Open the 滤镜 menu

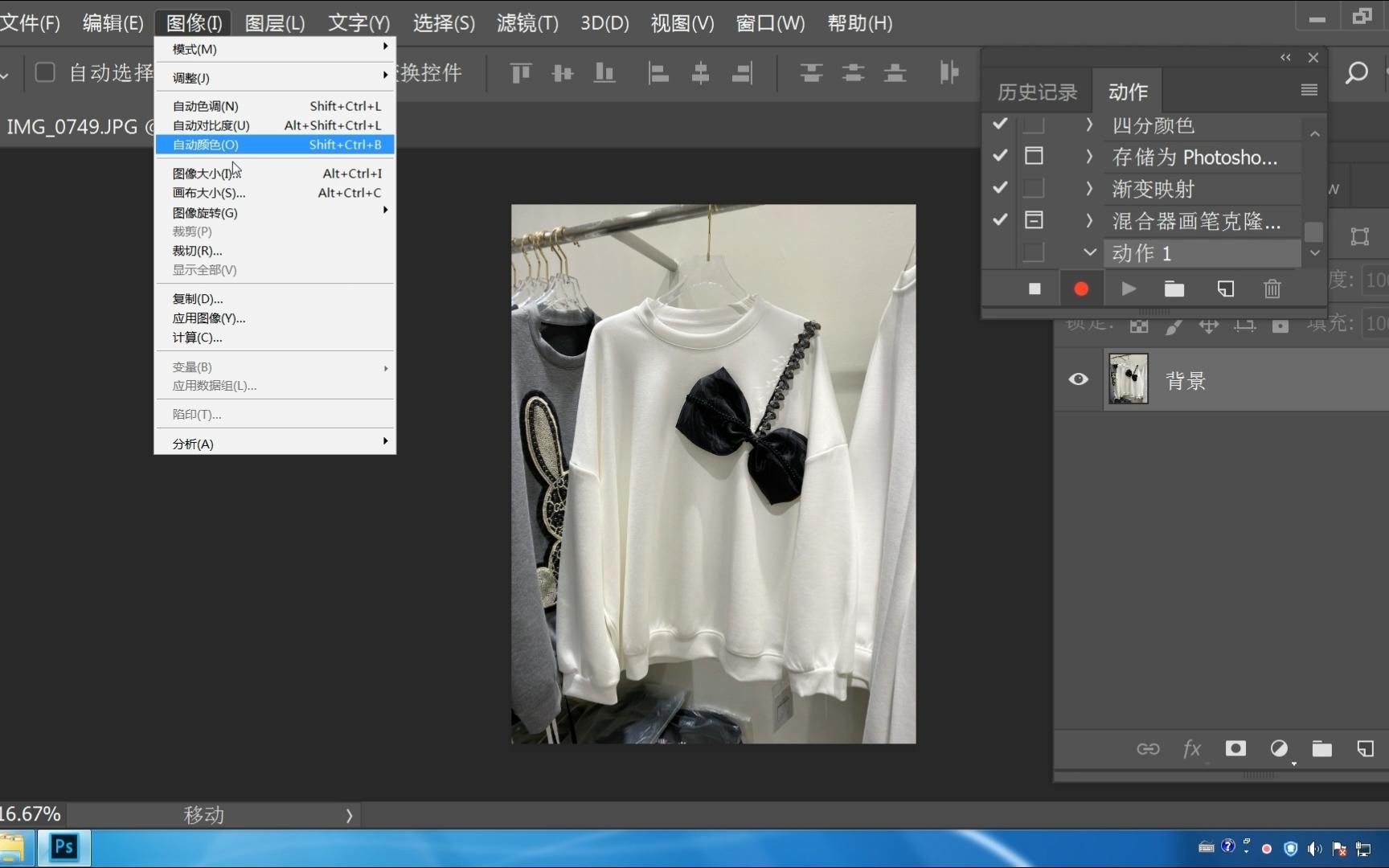click(x=527, y=23)
